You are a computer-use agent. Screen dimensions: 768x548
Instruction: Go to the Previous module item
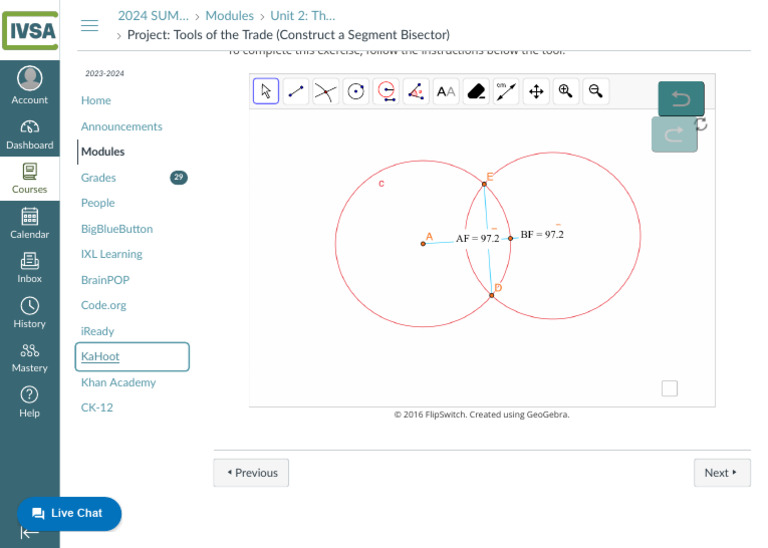click(x=251, y=473)
